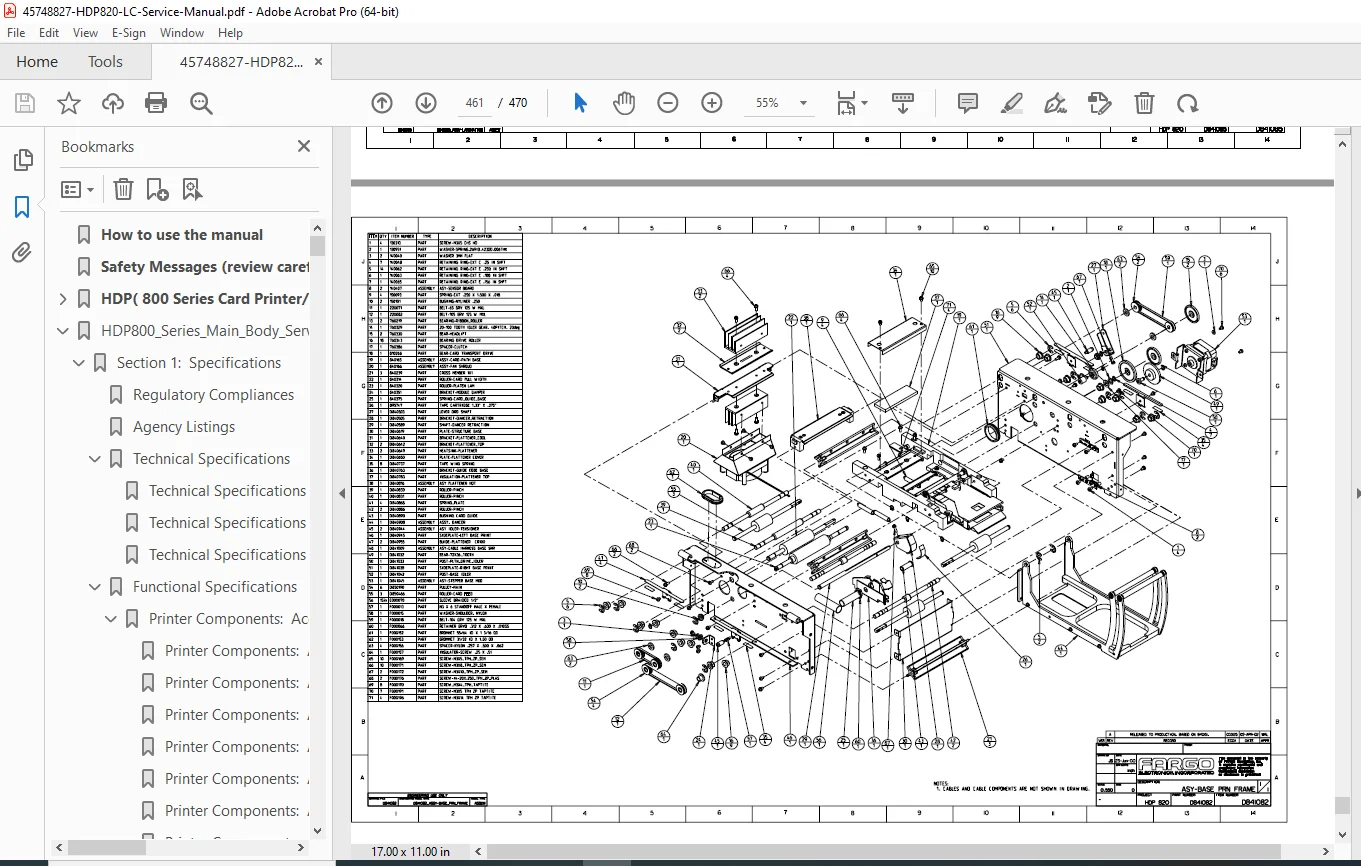
Task: Click the current page number field
Action: (x=475, y=103)
